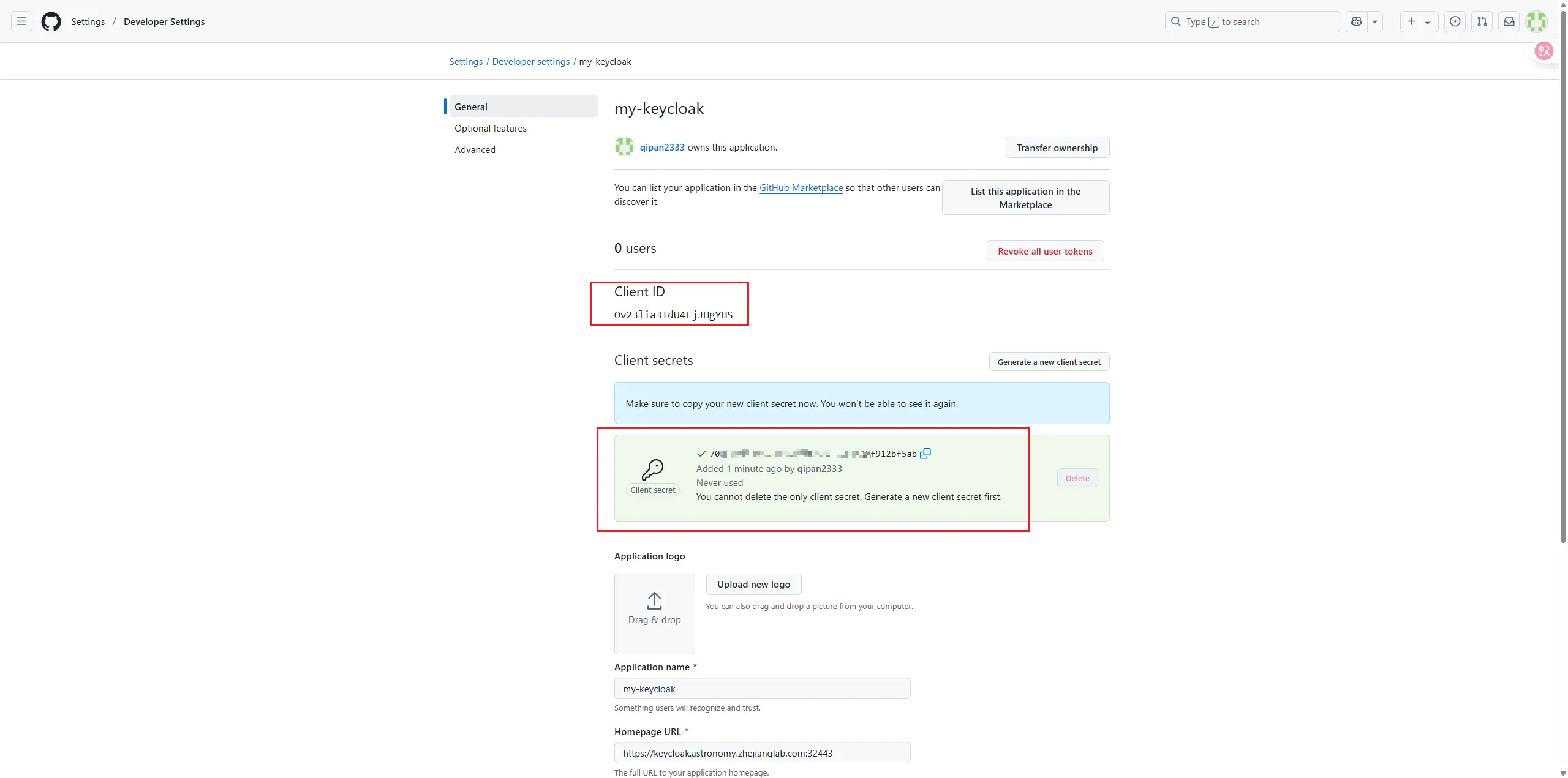Image resolution: width=1568 pixels, height=778 pixels.
Task: Copy the client secret with copy icon
Action: [x=925, y=454]
